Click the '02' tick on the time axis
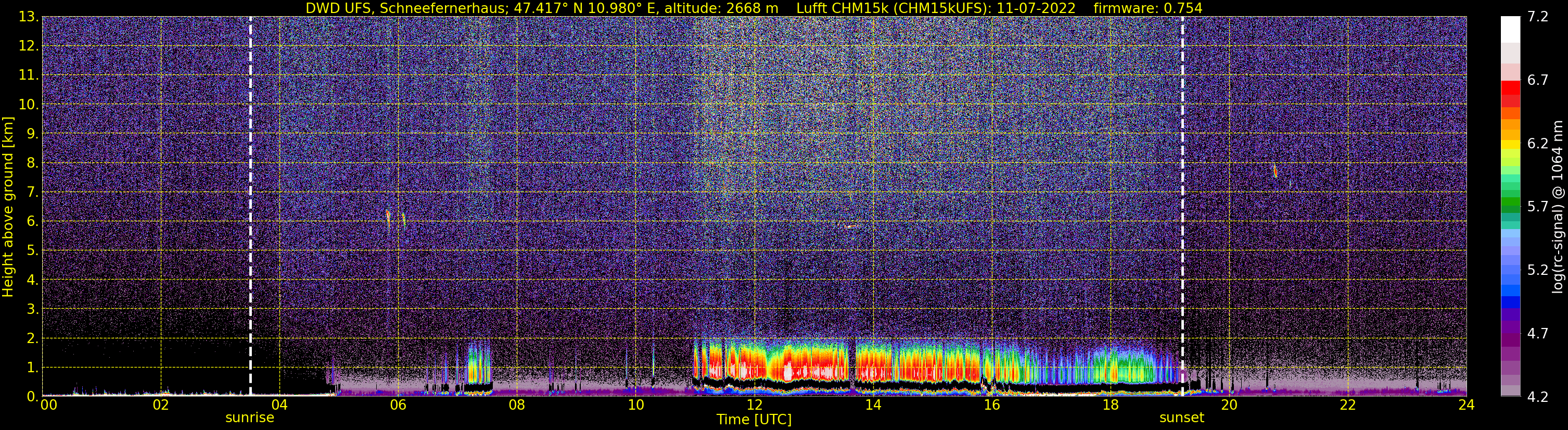Viewport: 1568px width, 430px height. [161, 405]
